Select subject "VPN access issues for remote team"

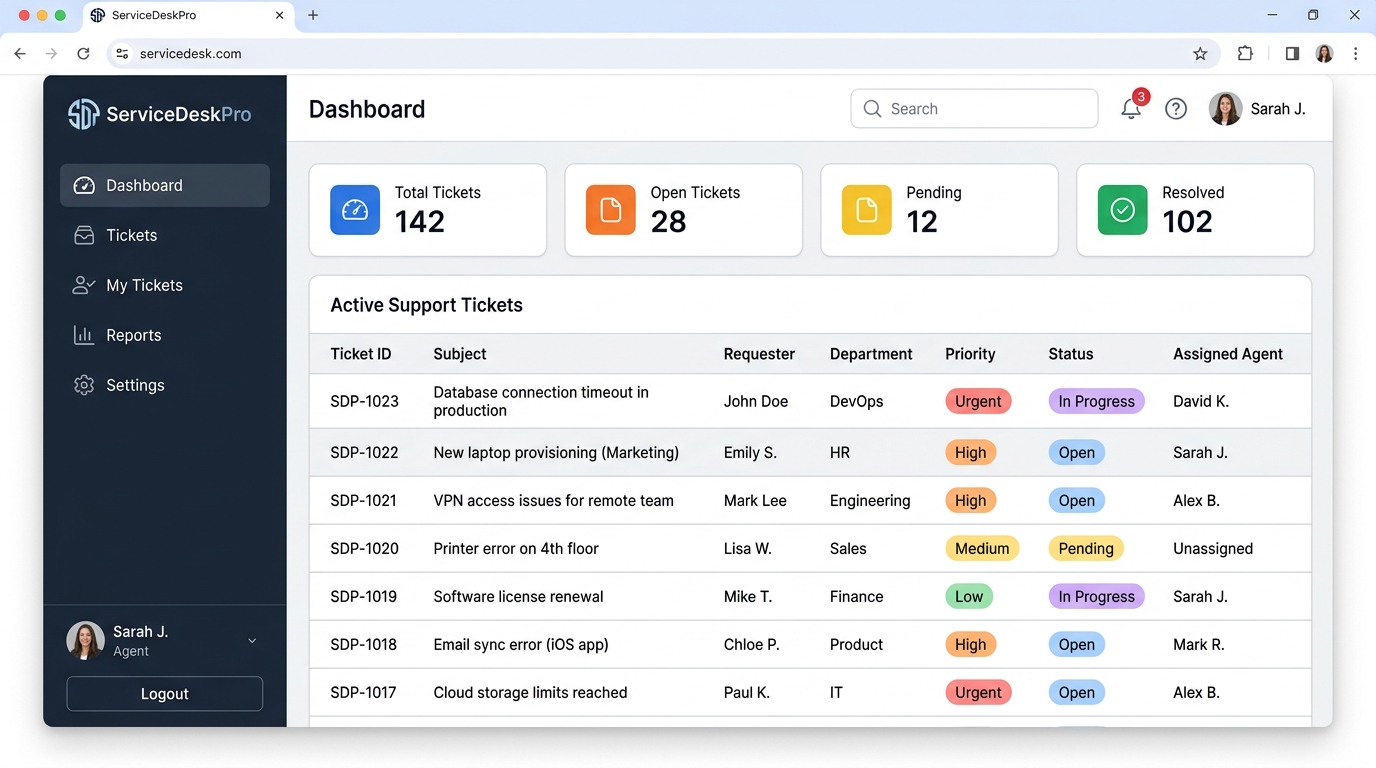pos(554,500)
